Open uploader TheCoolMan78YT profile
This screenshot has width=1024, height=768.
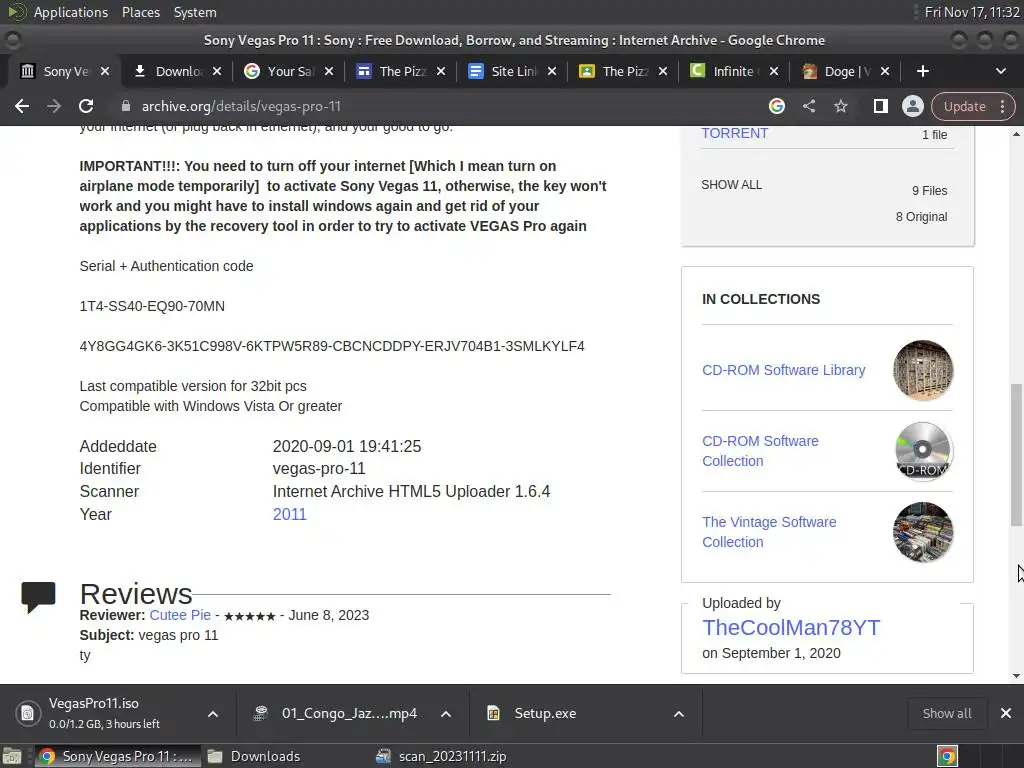(791, 628)
